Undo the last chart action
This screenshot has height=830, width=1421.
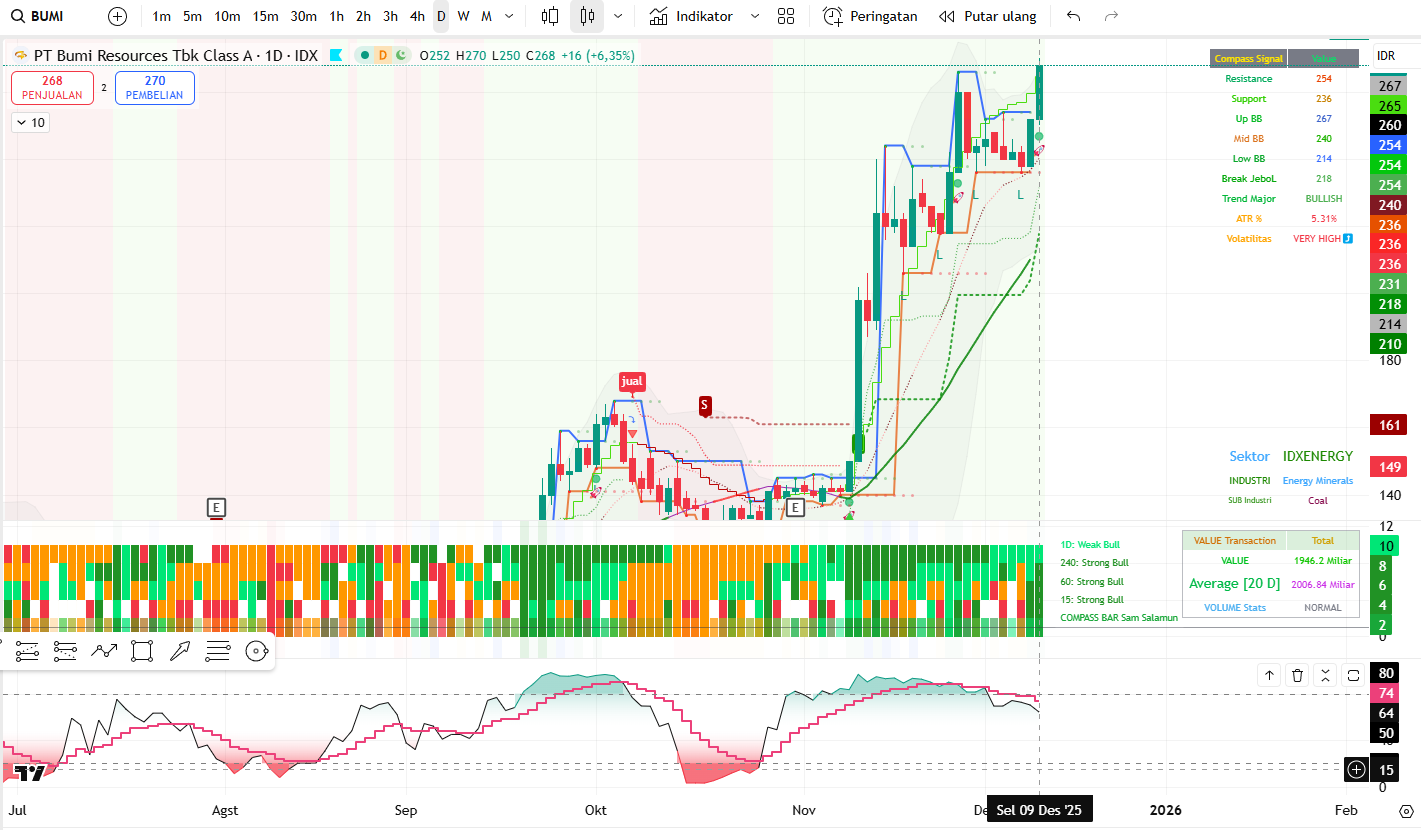pyautogui.click(x=1074, y=16)
